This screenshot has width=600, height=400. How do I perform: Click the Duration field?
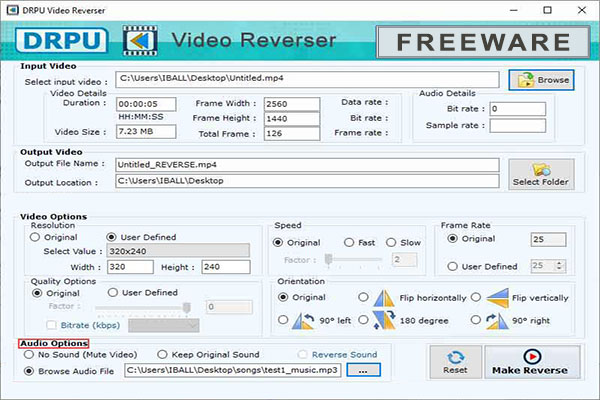point(146,104)
